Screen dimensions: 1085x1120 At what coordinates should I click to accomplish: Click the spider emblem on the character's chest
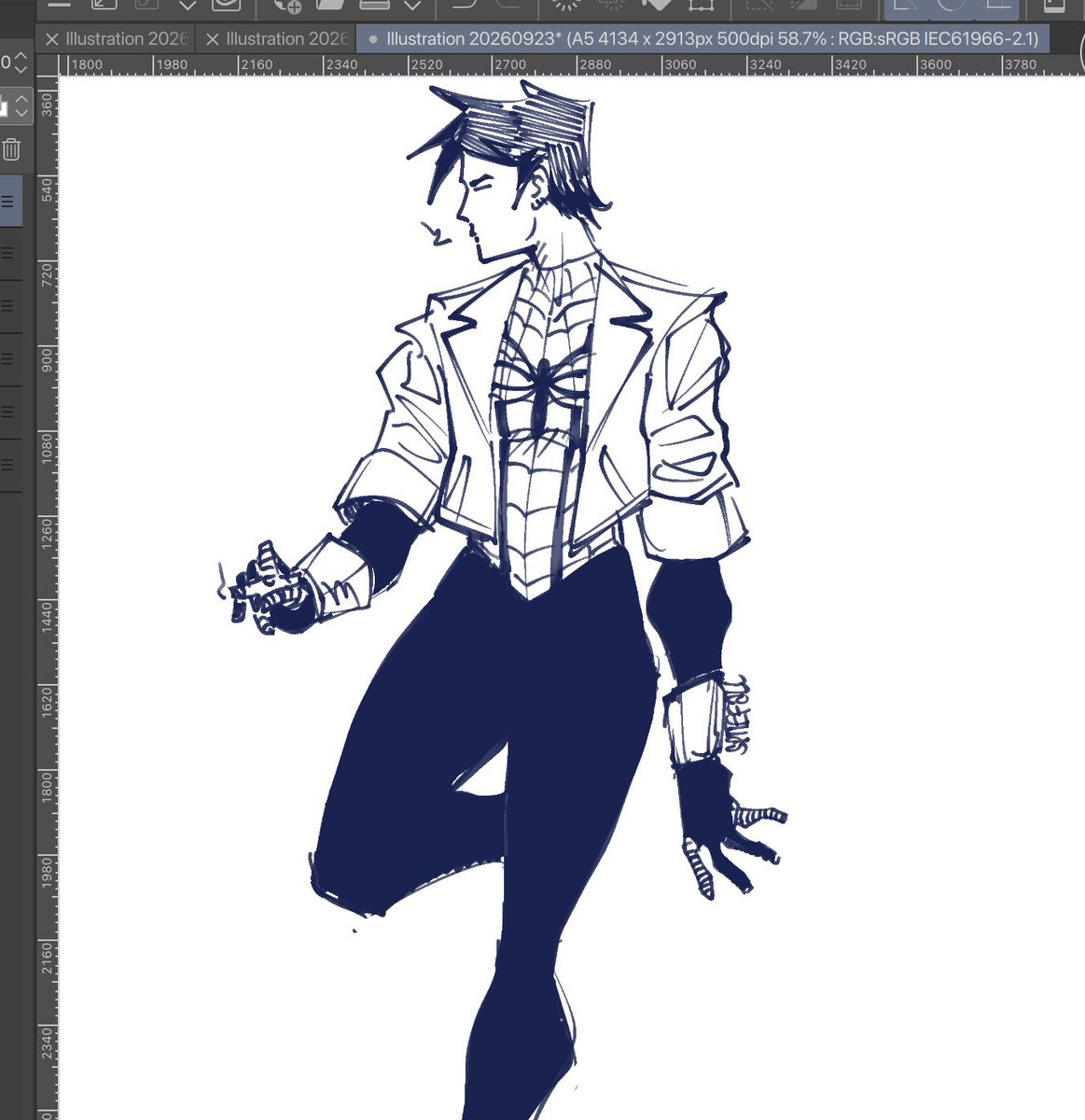(x=542, y=385)
